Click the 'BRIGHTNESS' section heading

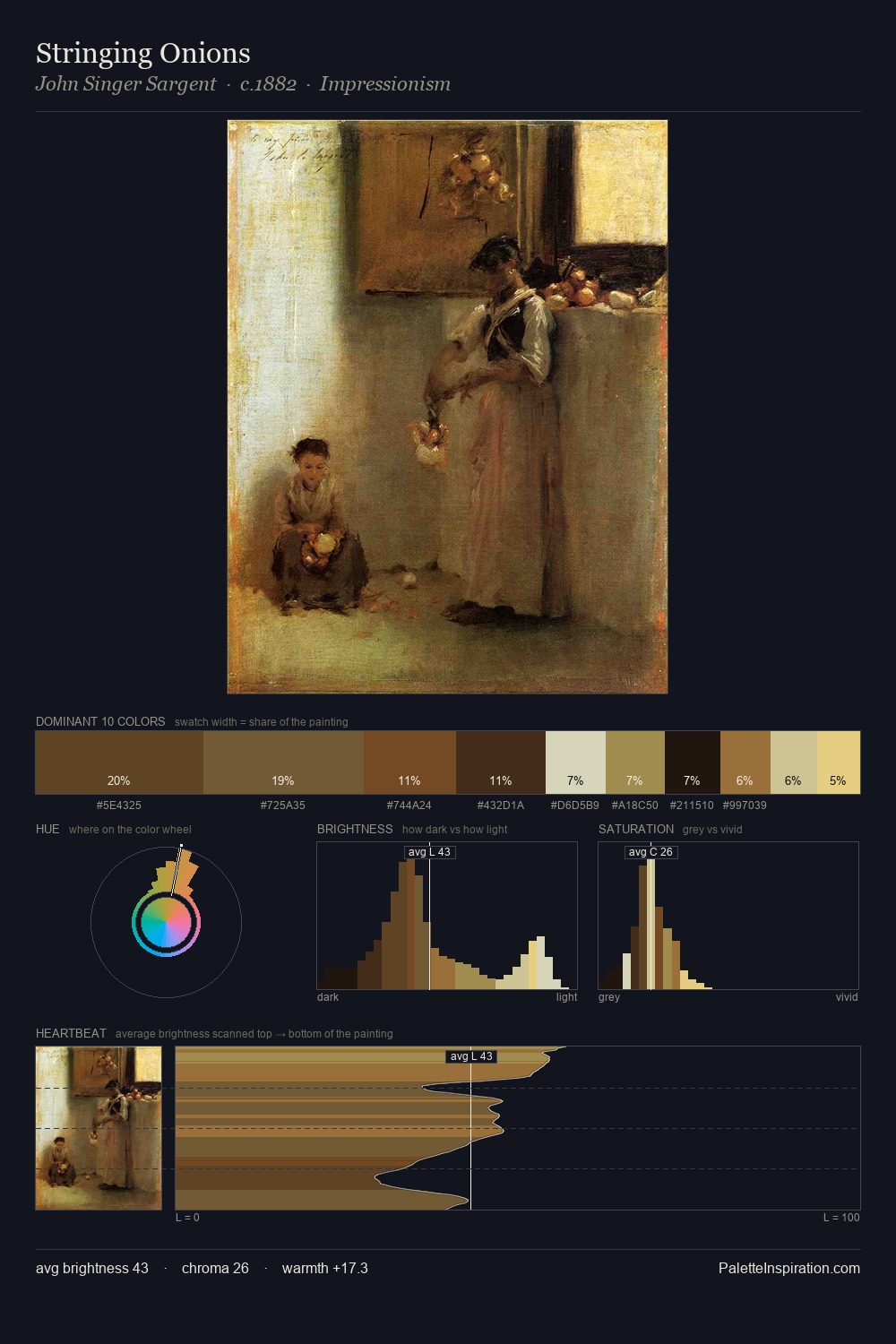355,829
